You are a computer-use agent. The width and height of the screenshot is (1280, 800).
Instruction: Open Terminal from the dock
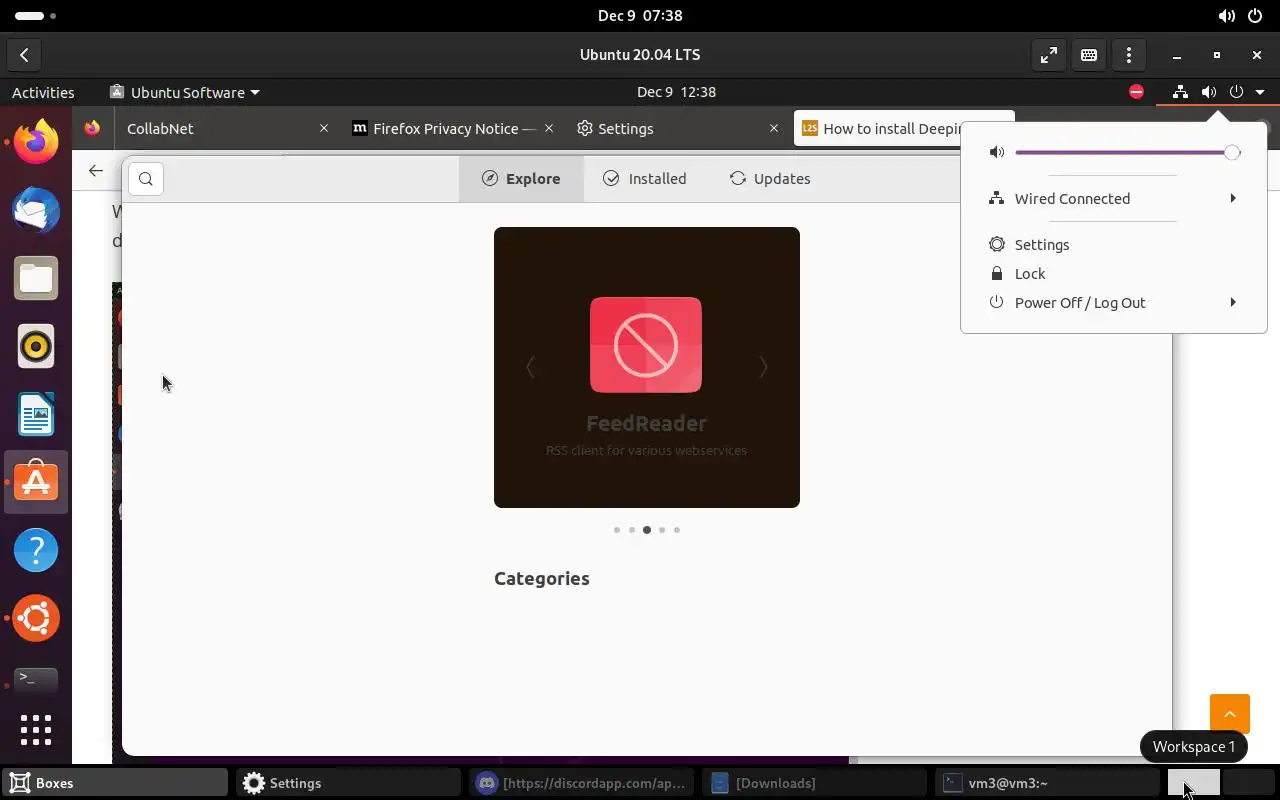click(x=36, y=679)
